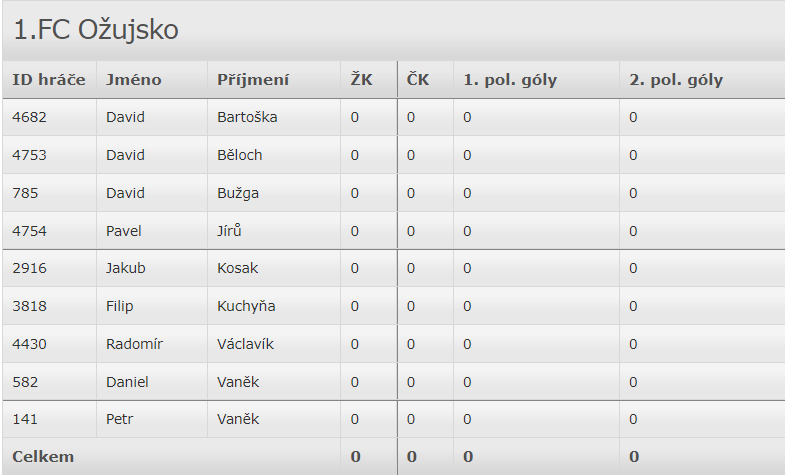Select the "2. pol. góly" header
This screenshot has height=475, width=785.
click(x=676, y=80)
